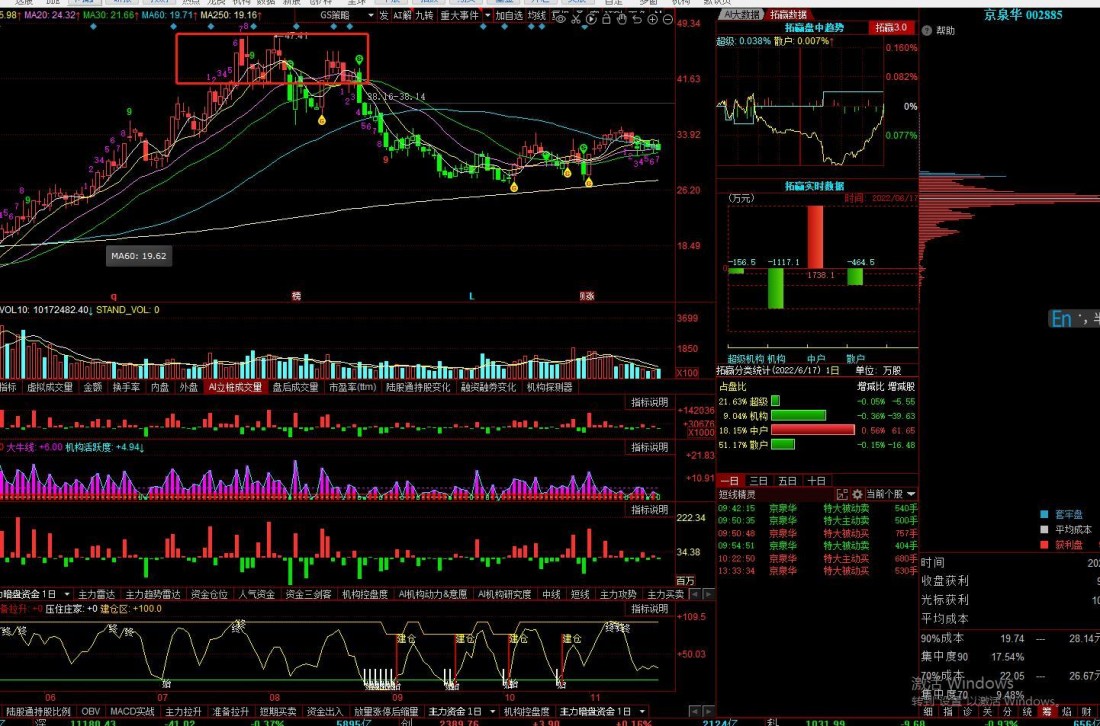1100x726 pixels.
Task: Switch to the 拓赢数据 tab
Action: [x=788, y=15]
